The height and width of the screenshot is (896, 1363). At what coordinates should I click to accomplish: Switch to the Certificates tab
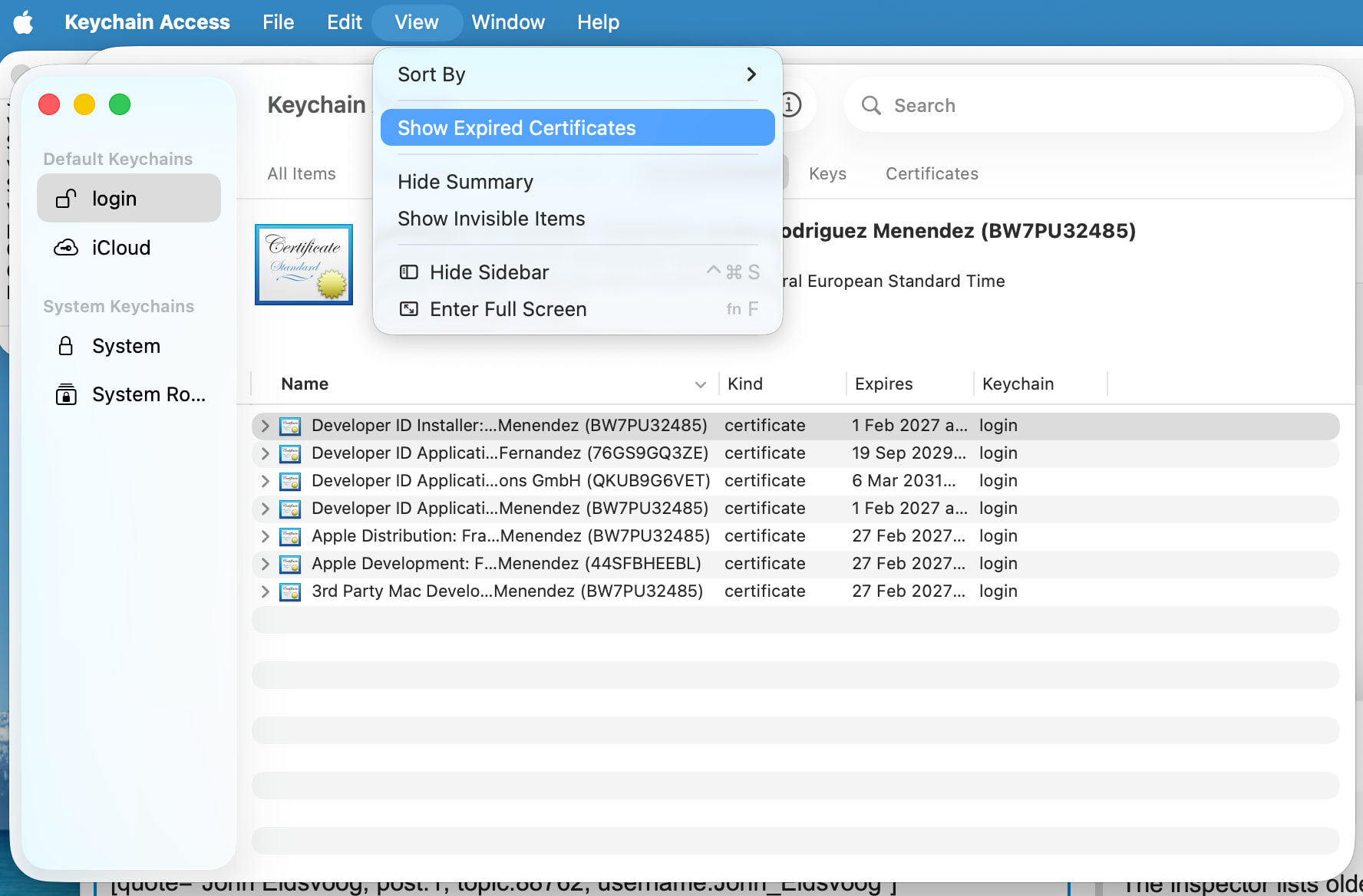(x=932, y=174)
